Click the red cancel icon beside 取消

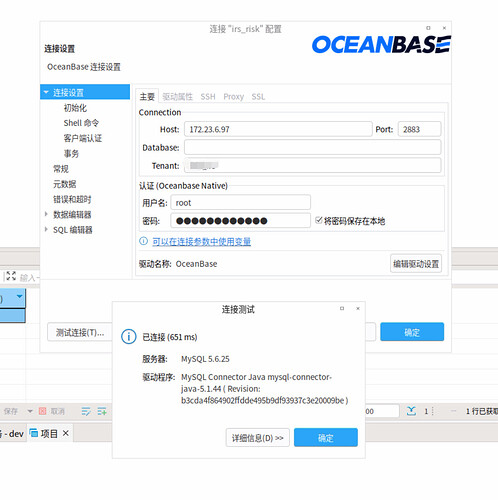[x=42, y=411]
